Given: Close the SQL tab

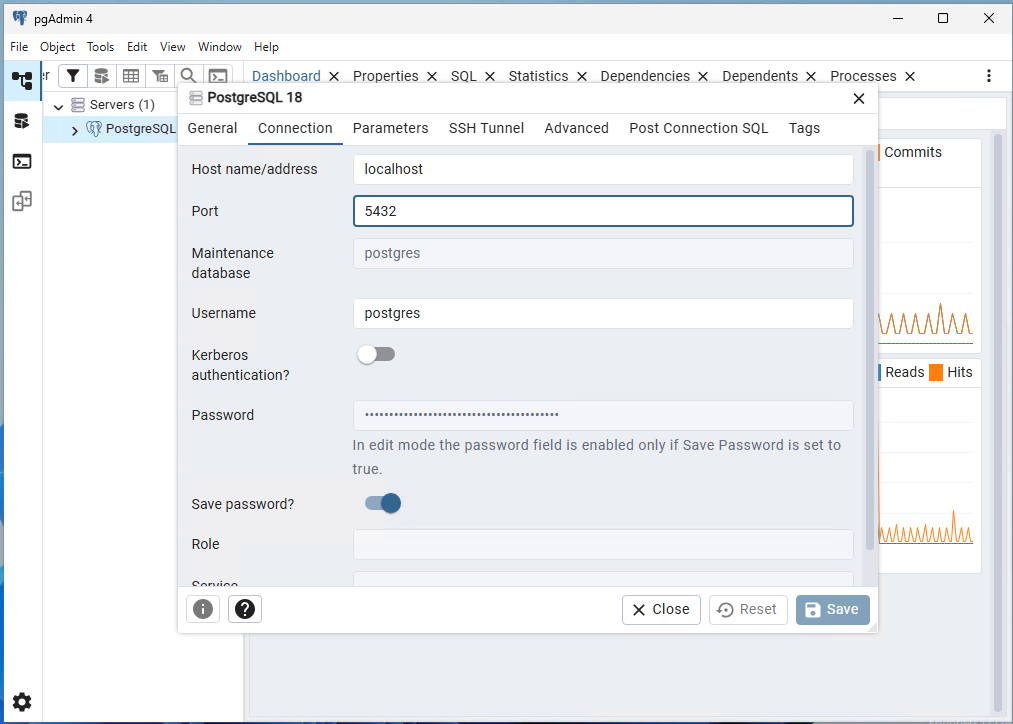Looking at the screenshot, I should [x=490, y=77].
